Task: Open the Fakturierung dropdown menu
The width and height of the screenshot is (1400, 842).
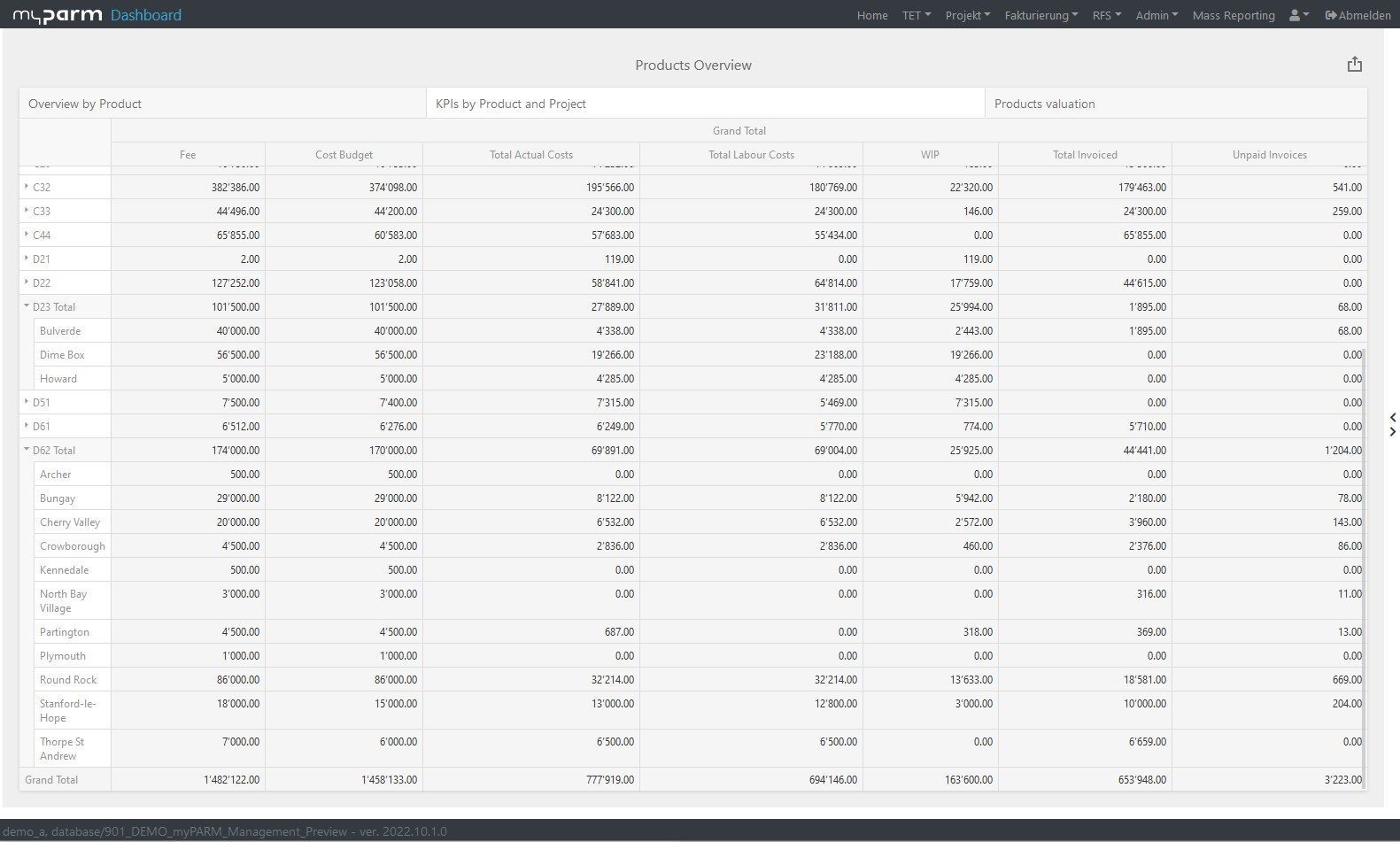Action: (1040, 15)
